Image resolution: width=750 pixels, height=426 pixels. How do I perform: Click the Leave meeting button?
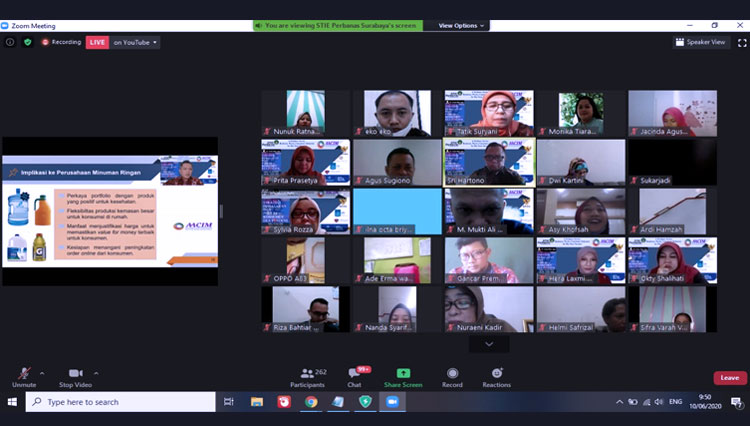729,378
